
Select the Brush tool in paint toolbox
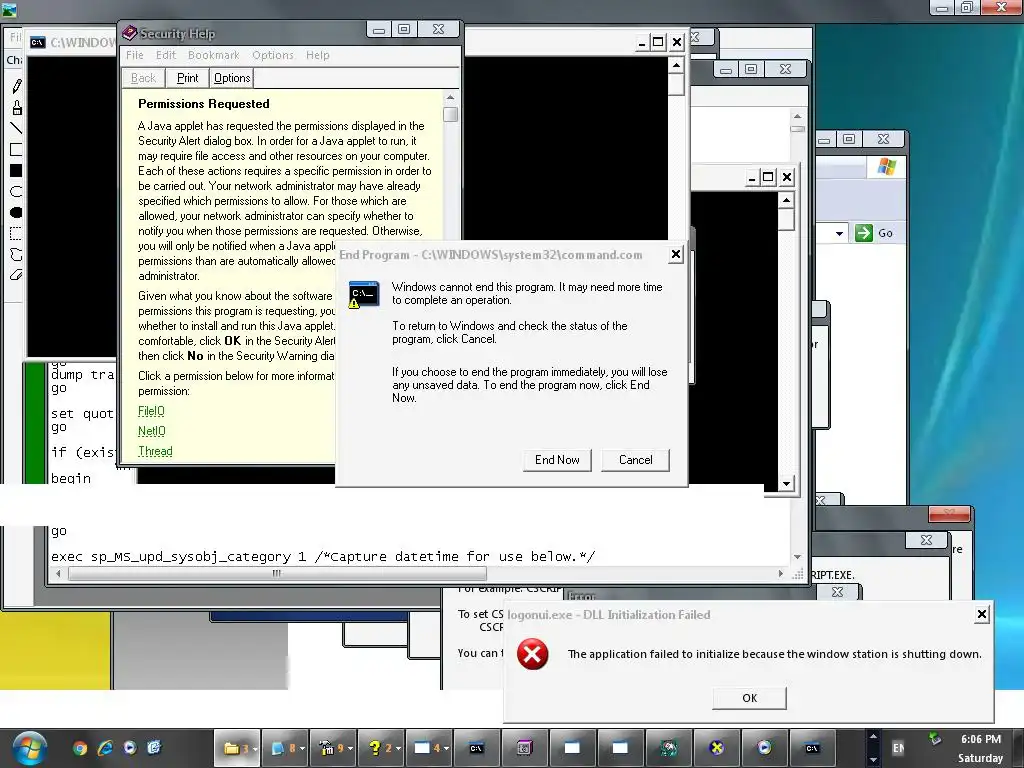(16, 108)
